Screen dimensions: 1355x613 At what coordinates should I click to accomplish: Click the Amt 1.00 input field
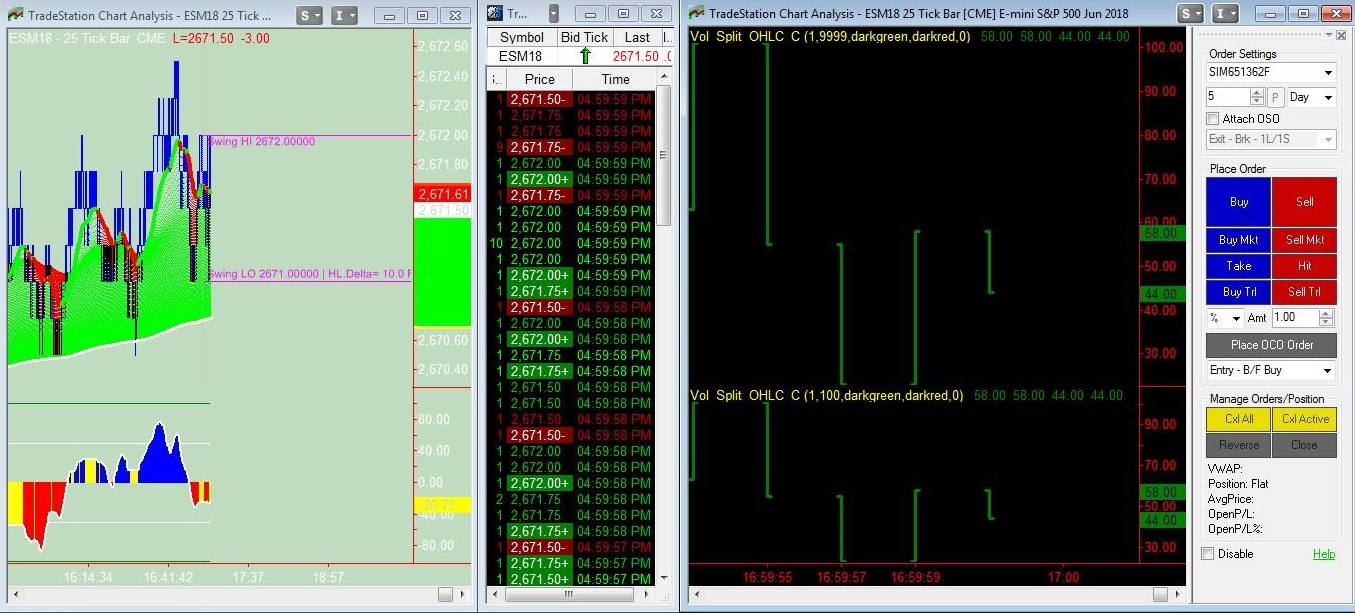[1295, 318]
